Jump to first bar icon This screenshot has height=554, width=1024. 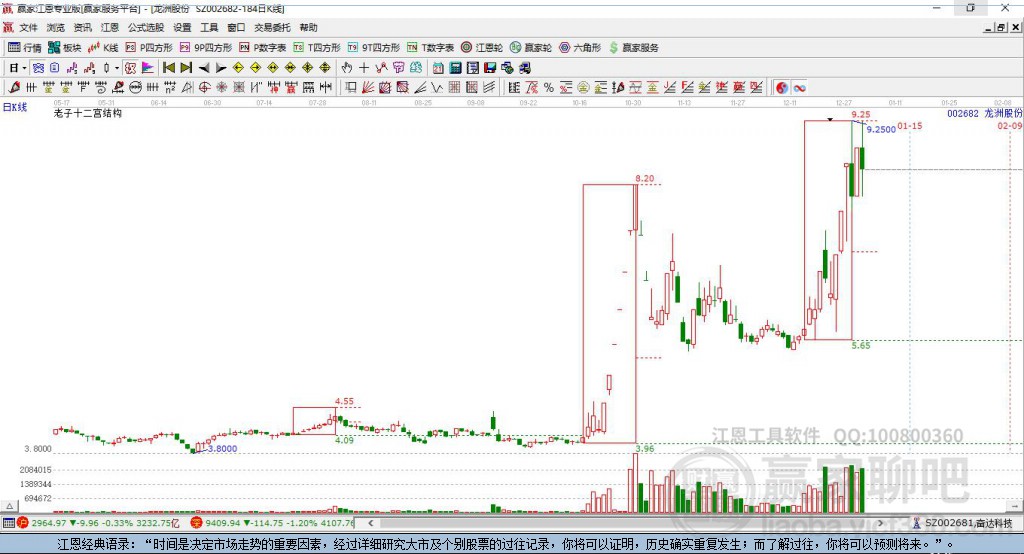point(168,68)
